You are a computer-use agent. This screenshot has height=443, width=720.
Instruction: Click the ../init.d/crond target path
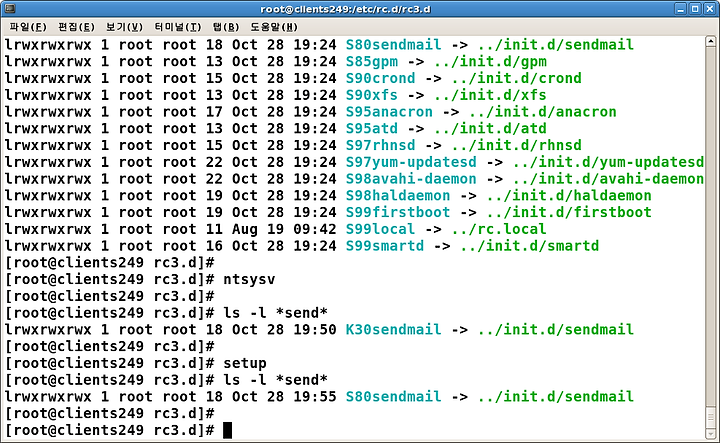click(x=517, y=78)
